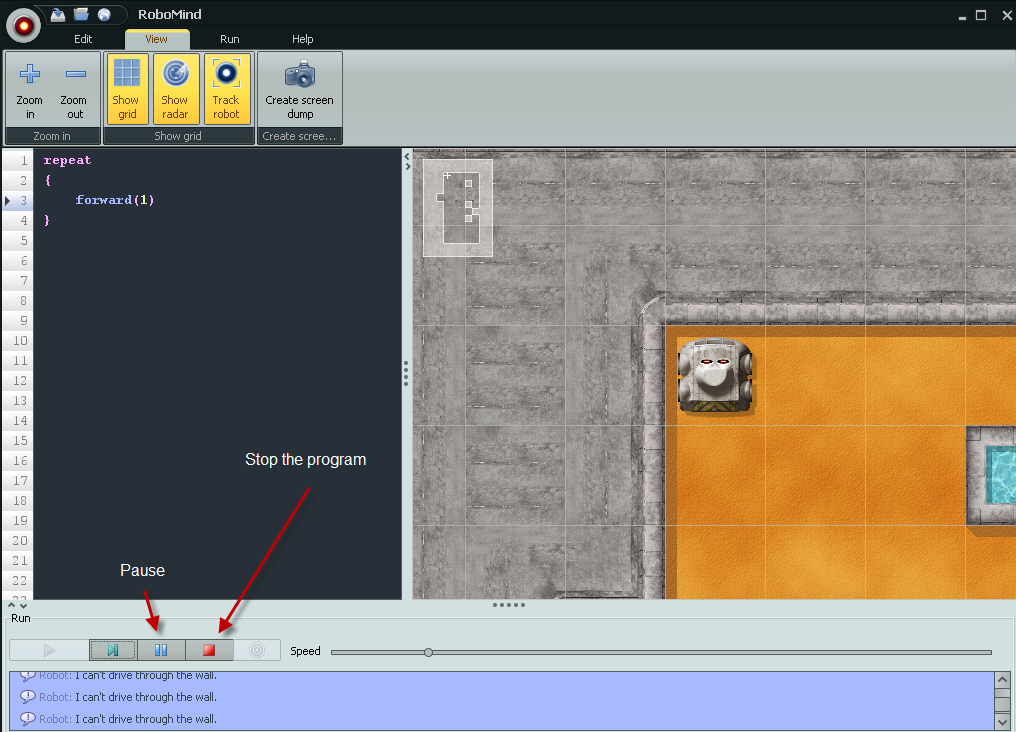The image size is (1016, 732).
Task: Toggle Show radar option
Action: [176, 89]
